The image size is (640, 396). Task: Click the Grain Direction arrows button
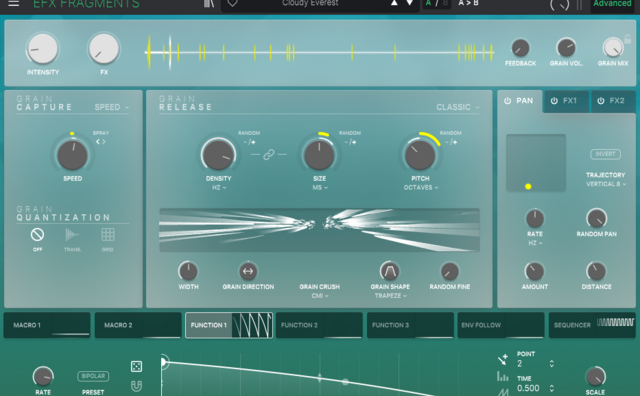pos(248,271)
